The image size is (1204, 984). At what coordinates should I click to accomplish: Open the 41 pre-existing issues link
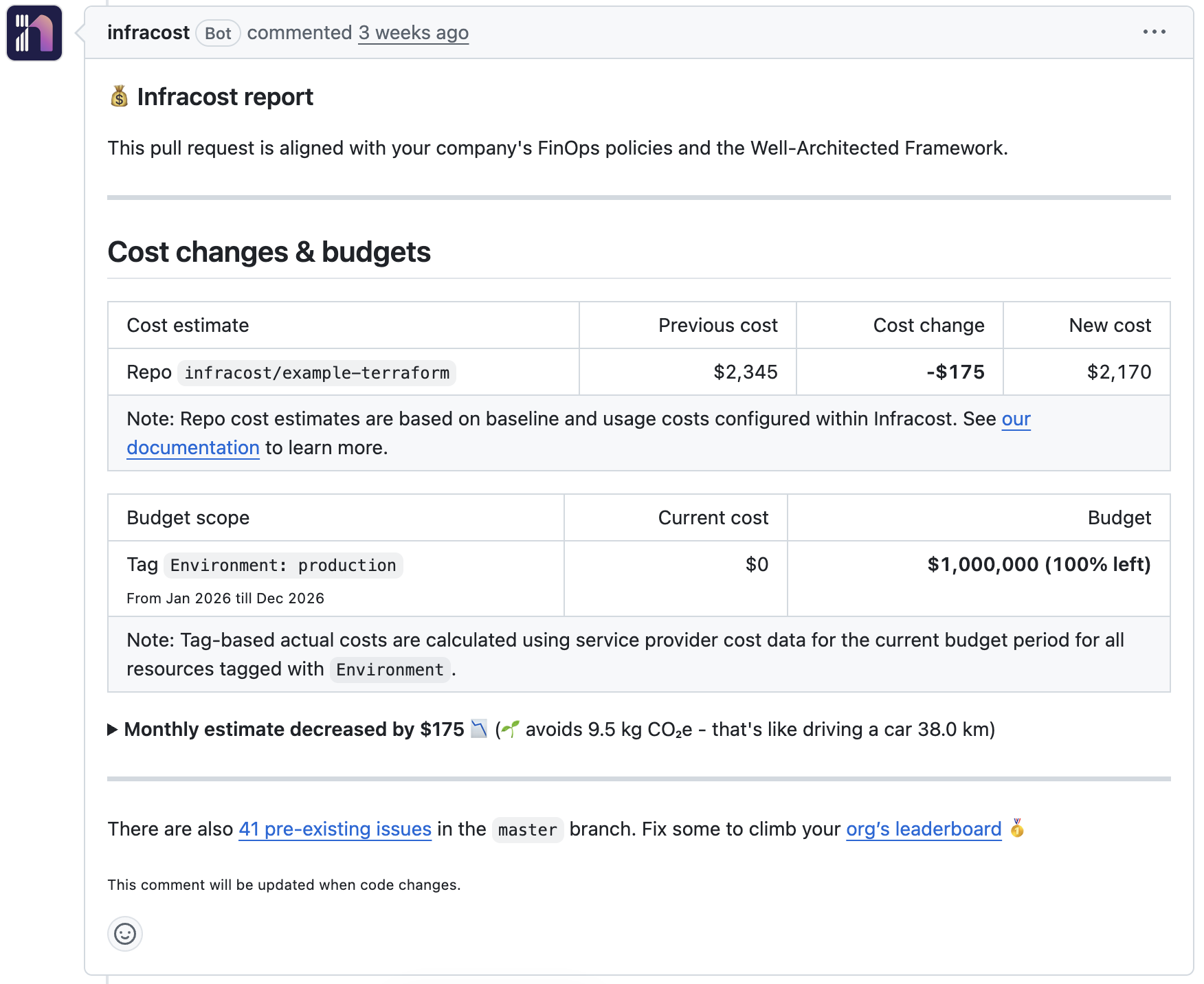[x=334, y=829]
